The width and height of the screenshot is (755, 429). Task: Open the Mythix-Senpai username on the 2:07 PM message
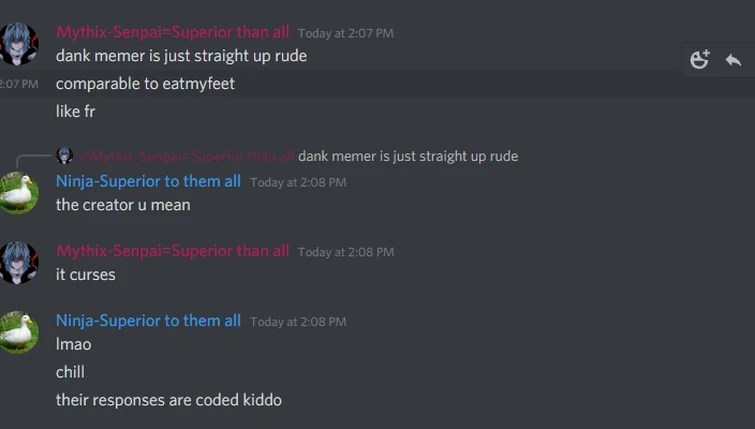point(172,32)
